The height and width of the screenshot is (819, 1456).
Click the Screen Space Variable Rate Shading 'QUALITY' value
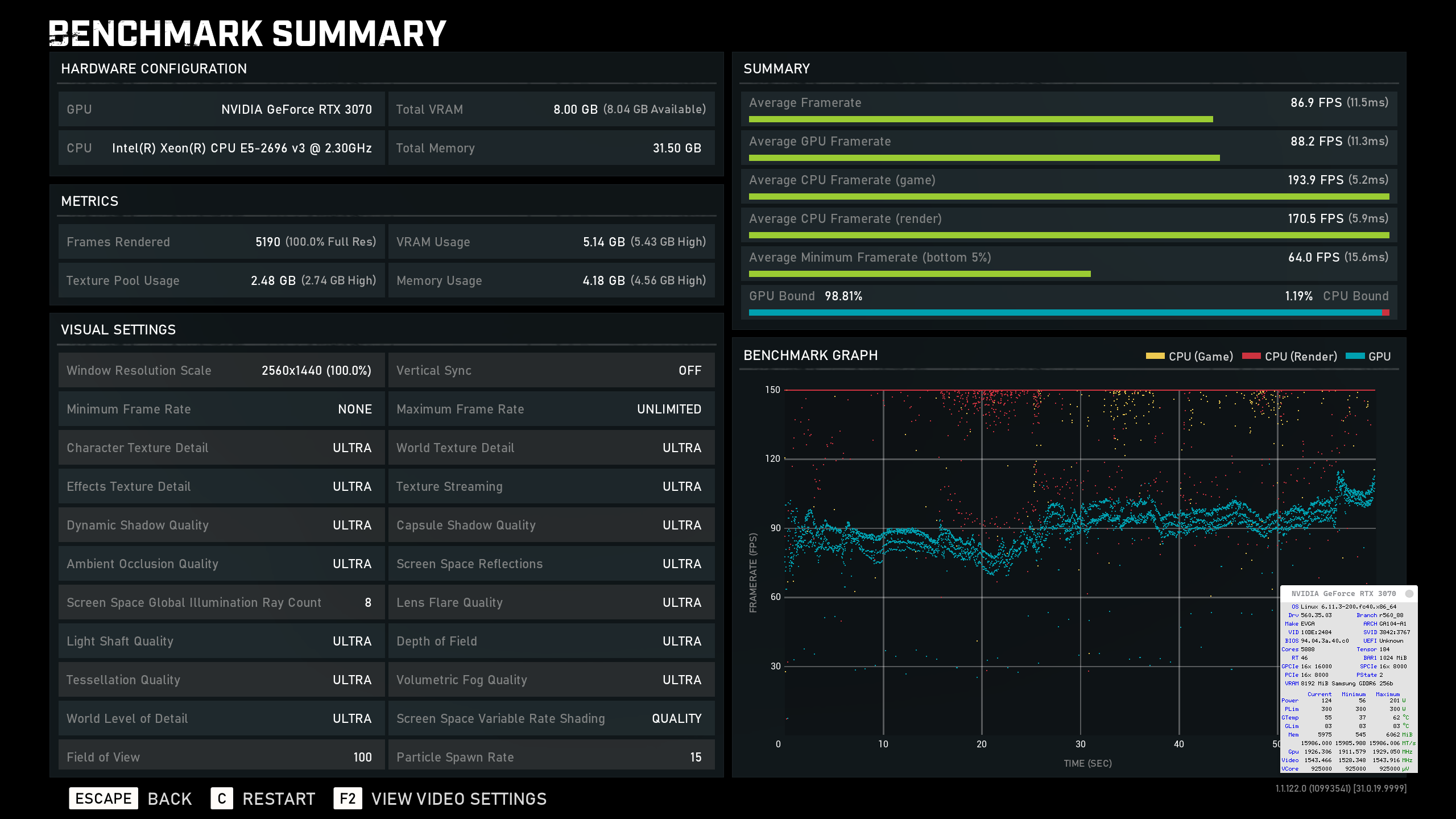(677, 718)
